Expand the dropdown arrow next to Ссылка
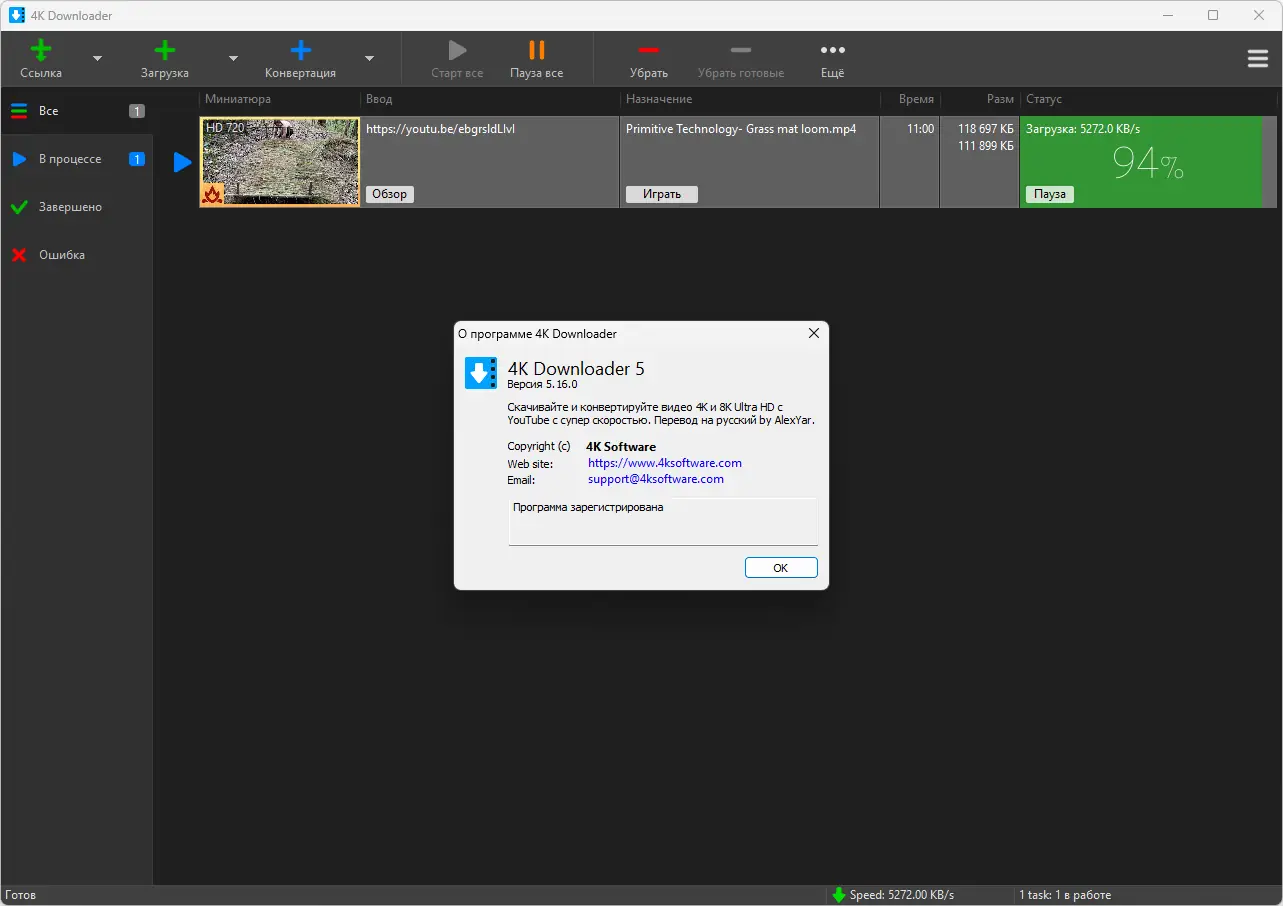The image size is (1283, 906). tap(97, 58)
